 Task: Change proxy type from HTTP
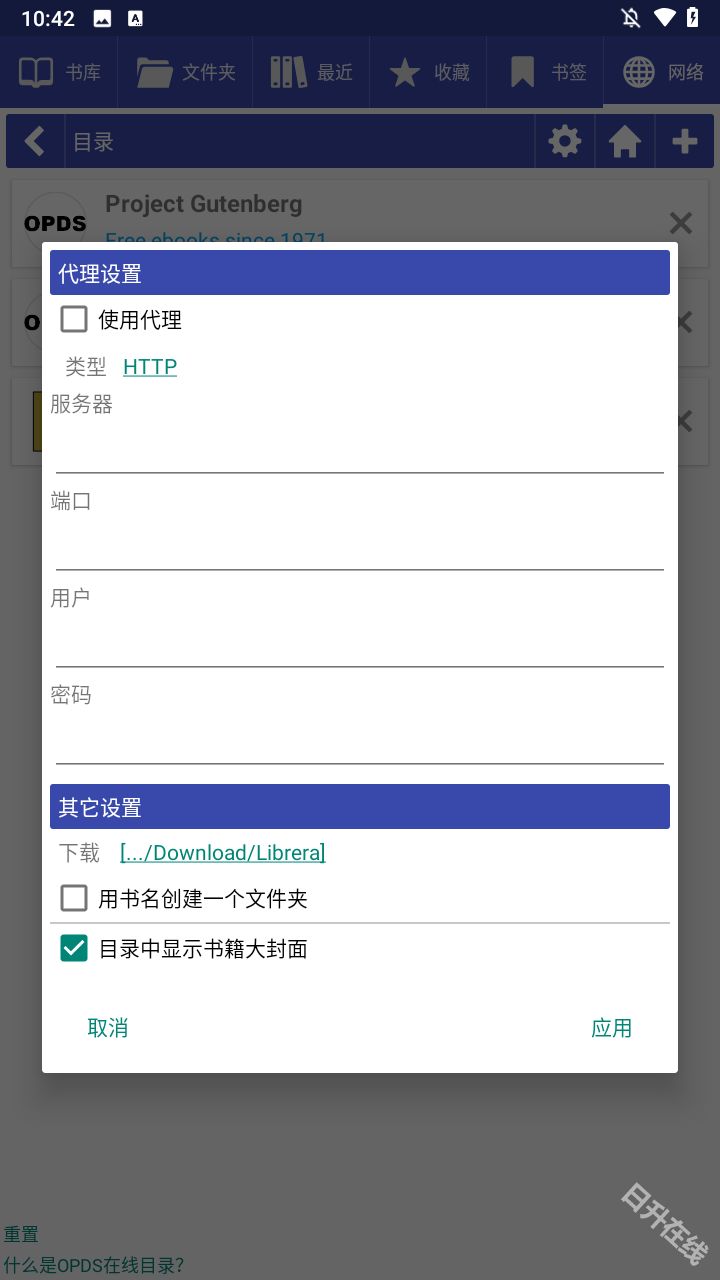tap(150, 367)
